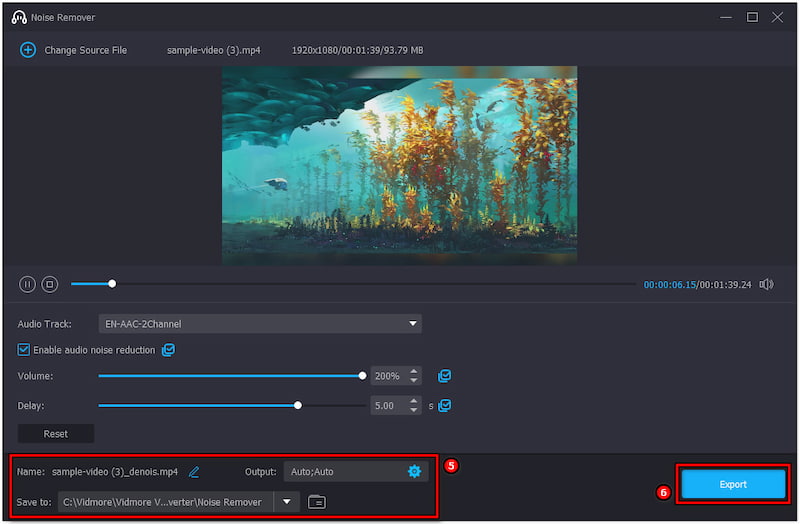Open the Save to folder icon
This screenshot has height=524, width=800.
pos(317,502)
